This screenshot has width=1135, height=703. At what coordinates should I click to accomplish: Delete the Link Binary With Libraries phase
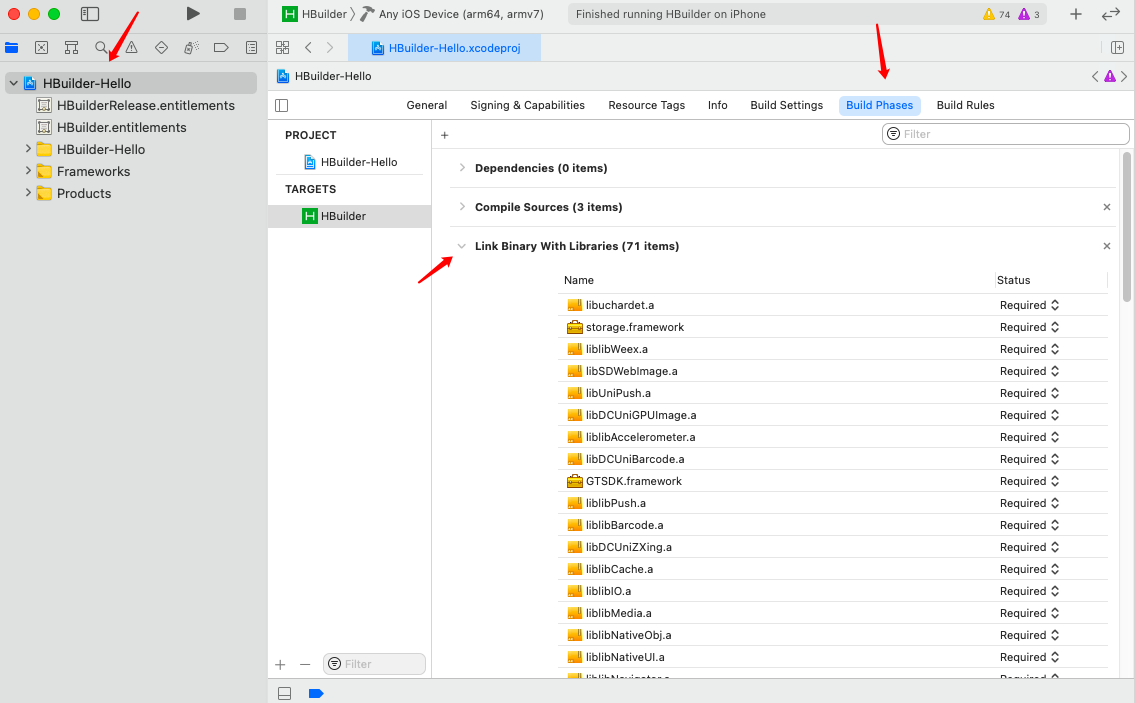tap(1107, 246)
